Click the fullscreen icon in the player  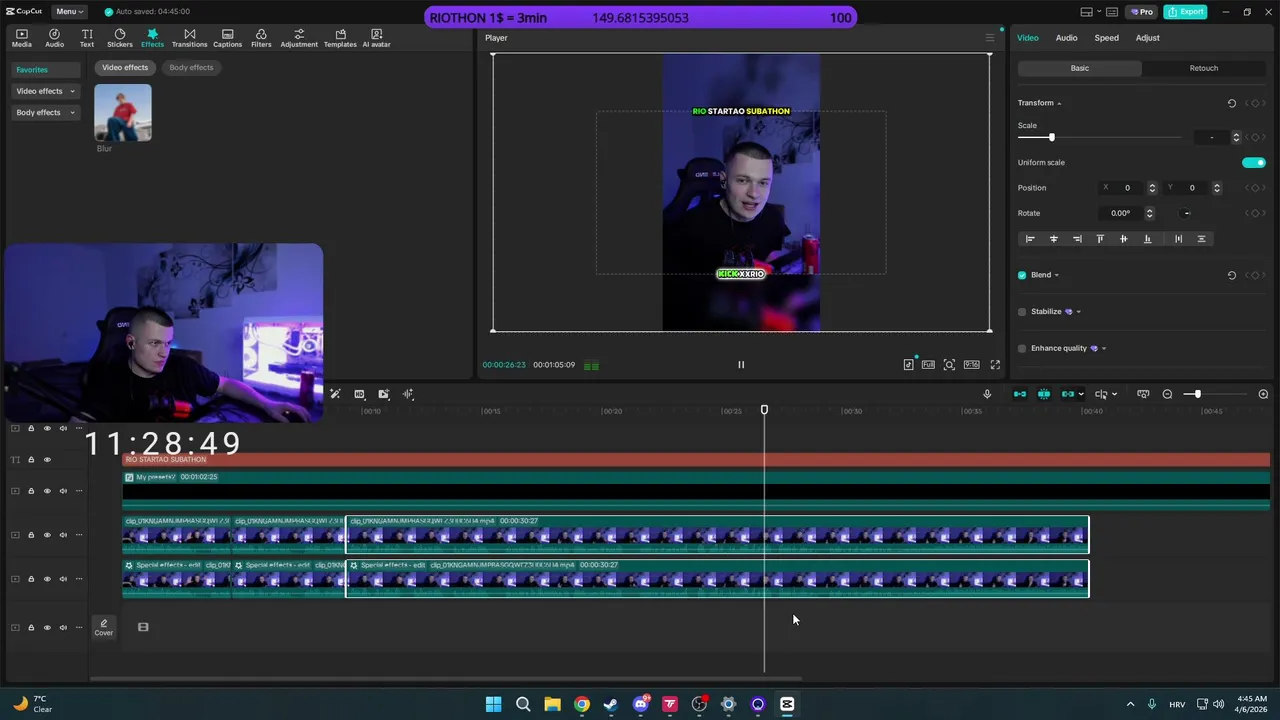click(x=995, y=365)
